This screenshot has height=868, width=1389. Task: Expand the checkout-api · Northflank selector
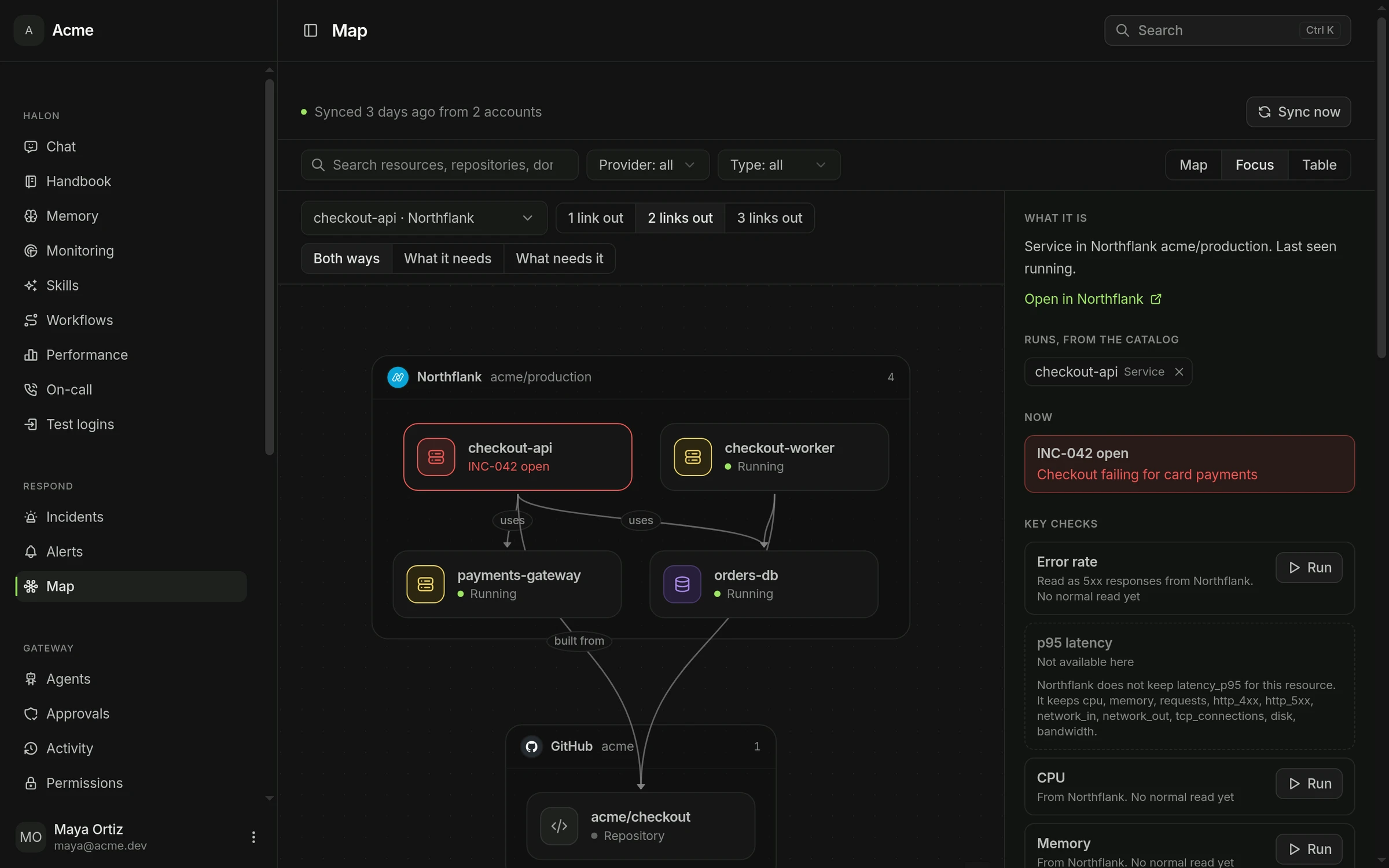[x=424, y=218]
